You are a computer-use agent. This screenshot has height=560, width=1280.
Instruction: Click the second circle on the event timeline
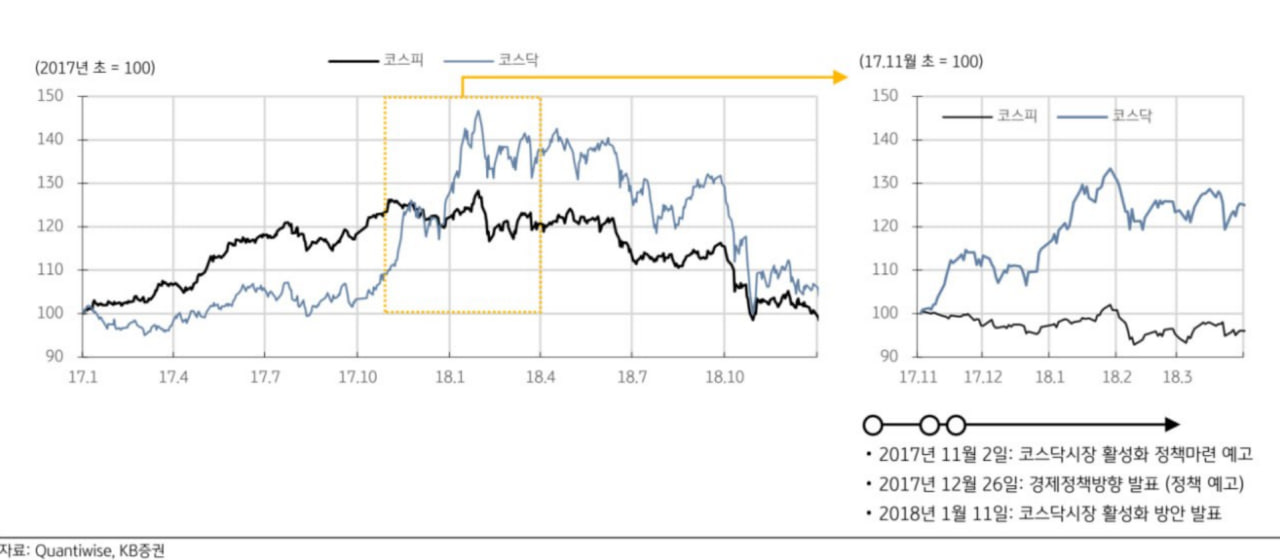[x=930, y=424]
